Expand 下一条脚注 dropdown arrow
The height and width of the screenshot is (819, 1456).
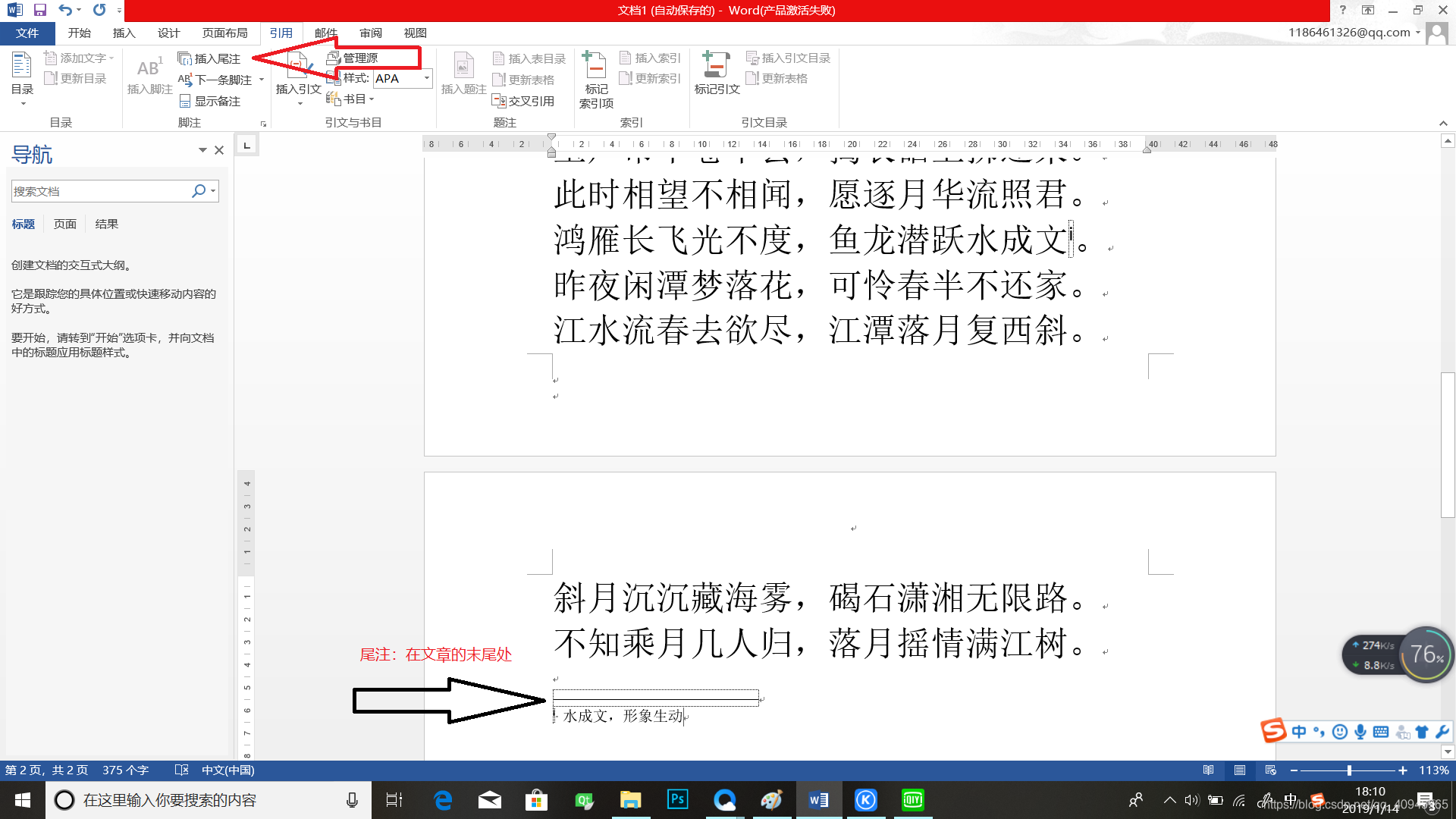[x=262, y=80]
